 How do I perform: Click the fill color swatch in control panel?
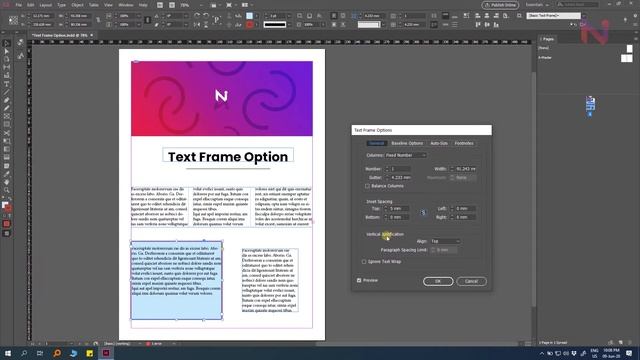[249, 16]
